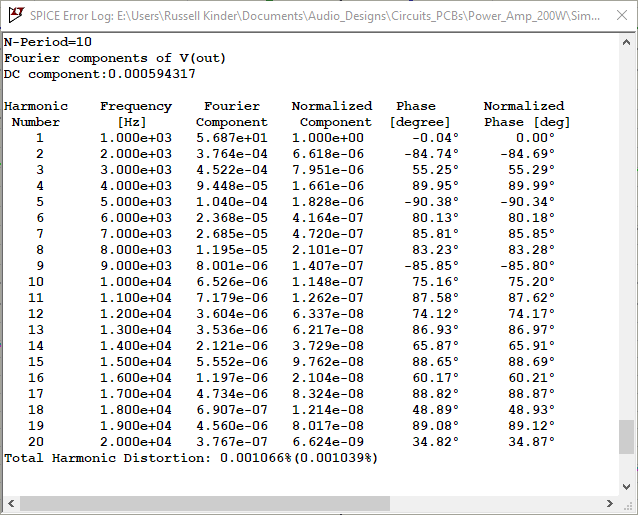Click the 'Phase [degree]' column header
This screenshot has width=638, height=515.
point(420,114)
